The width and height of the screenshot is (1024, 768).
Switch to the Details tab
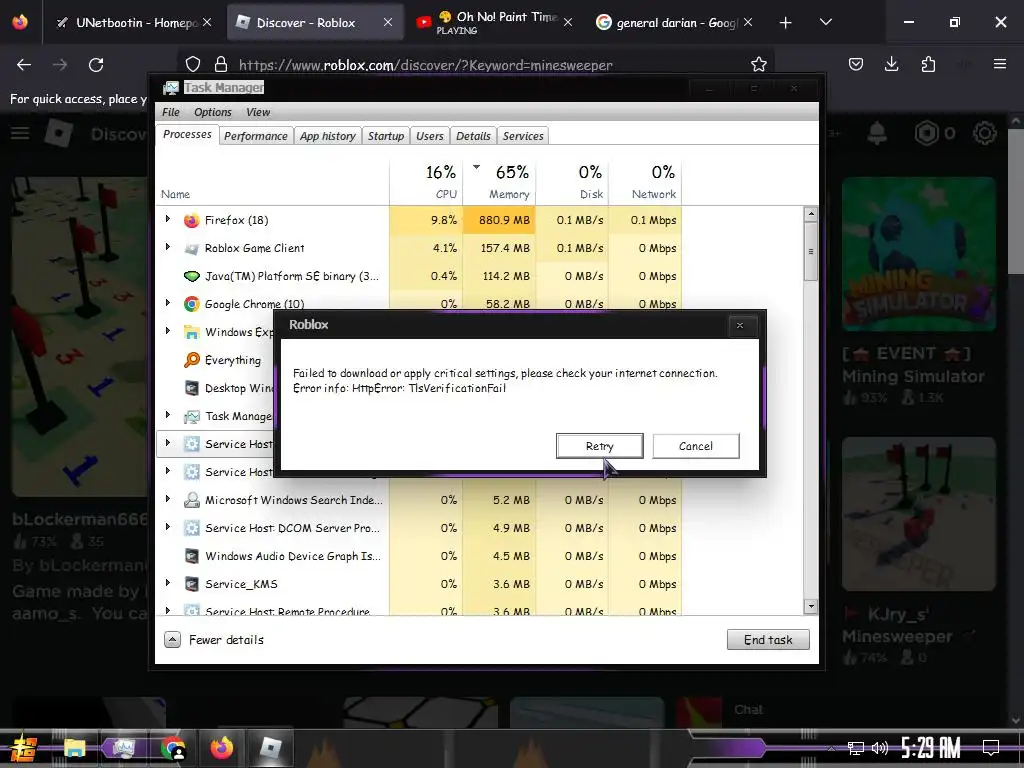coord(473,136)
